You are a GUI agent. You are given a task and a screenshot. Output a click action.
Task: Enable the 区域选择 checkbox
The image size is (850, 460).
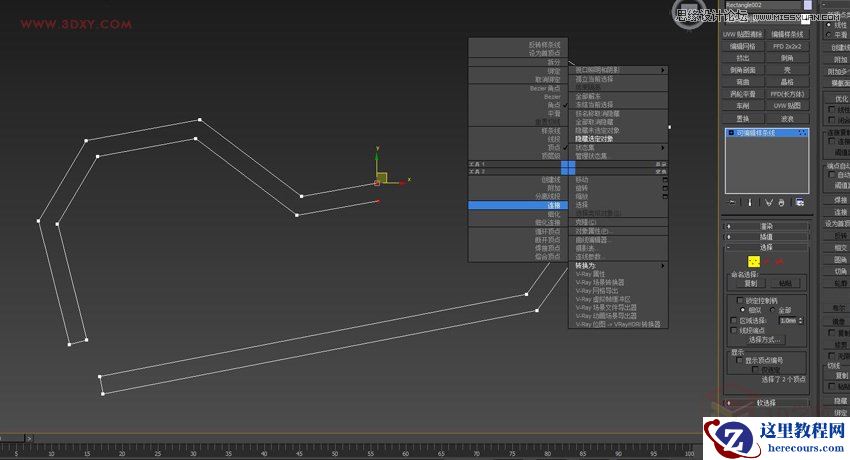pos(733,320)
